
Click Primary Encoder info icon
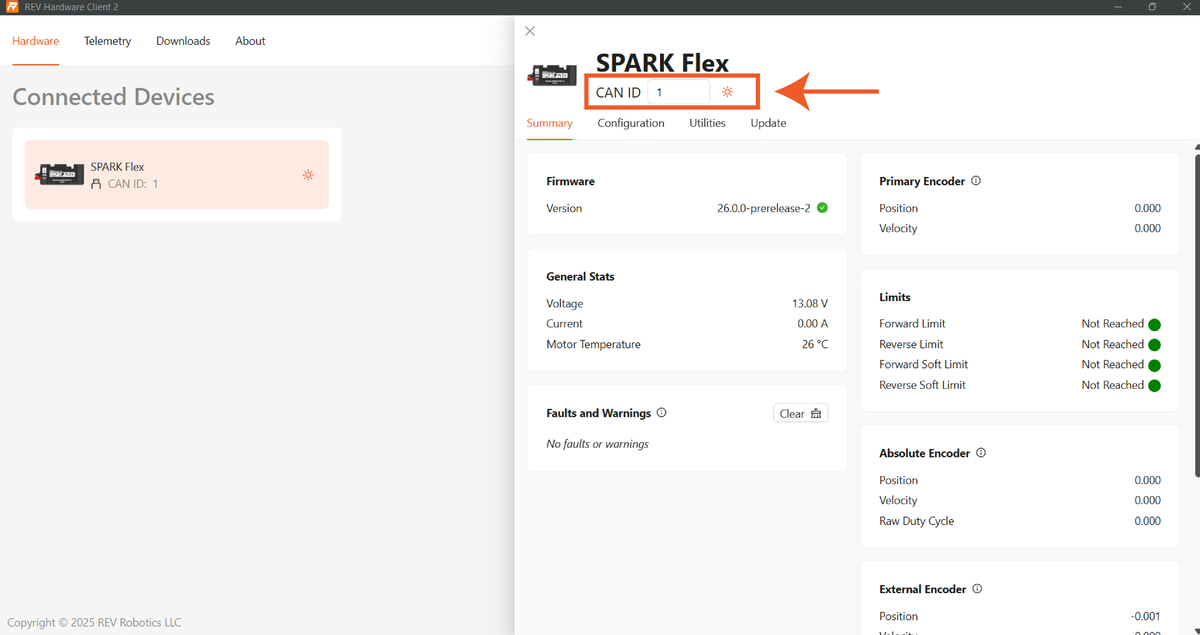976,181
